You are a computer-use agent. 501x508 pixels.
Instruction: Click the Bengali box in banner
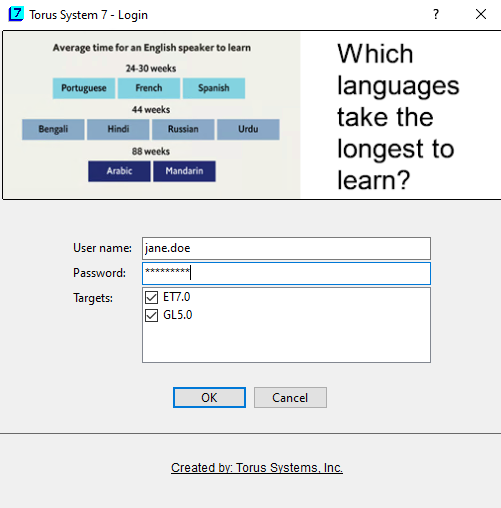click(x=53, y=129)
